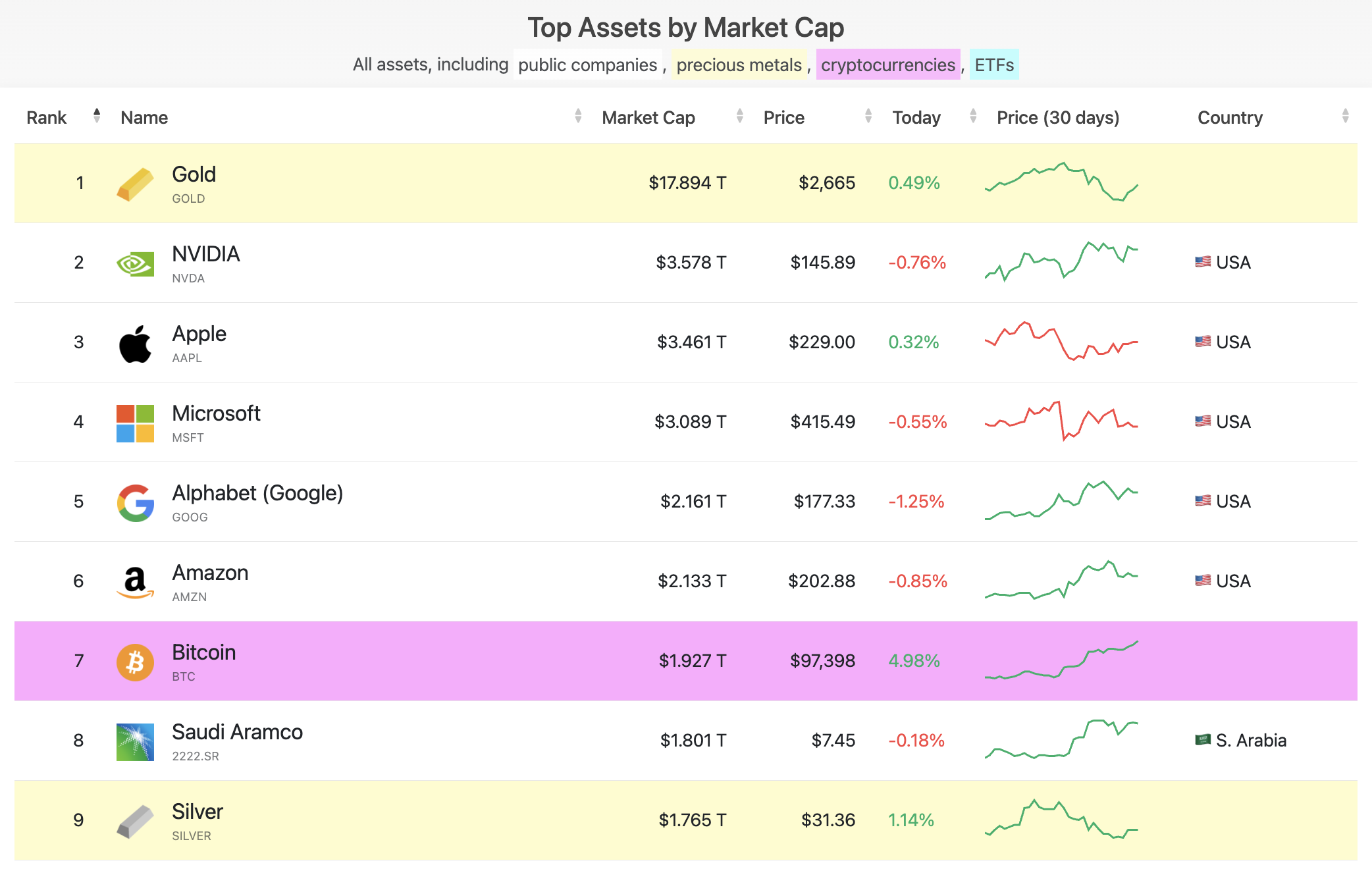The image size is (1372, 869).
Task: Click the Bitcoin coin icon
Action: click(x=135, y=662)
